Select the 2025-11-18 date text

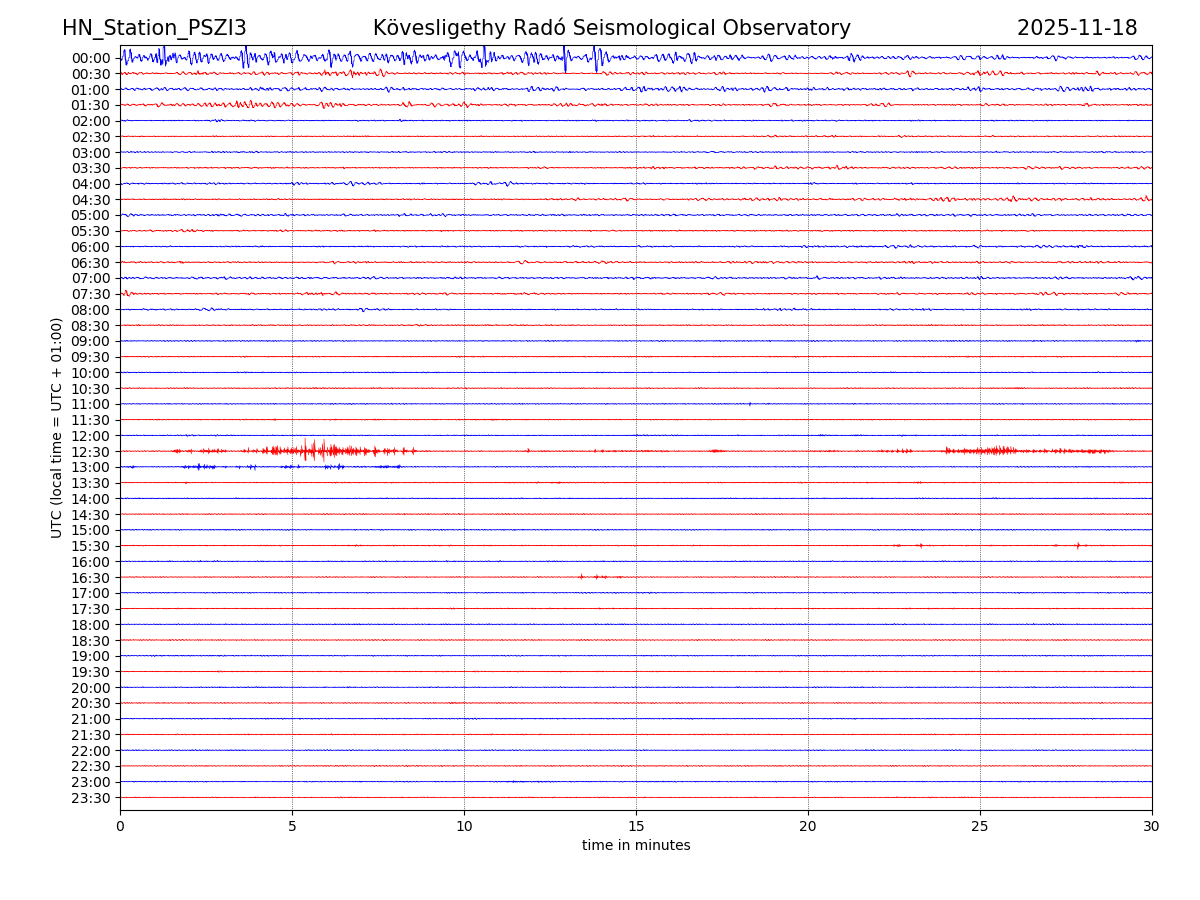click(x=1076, y=29)
